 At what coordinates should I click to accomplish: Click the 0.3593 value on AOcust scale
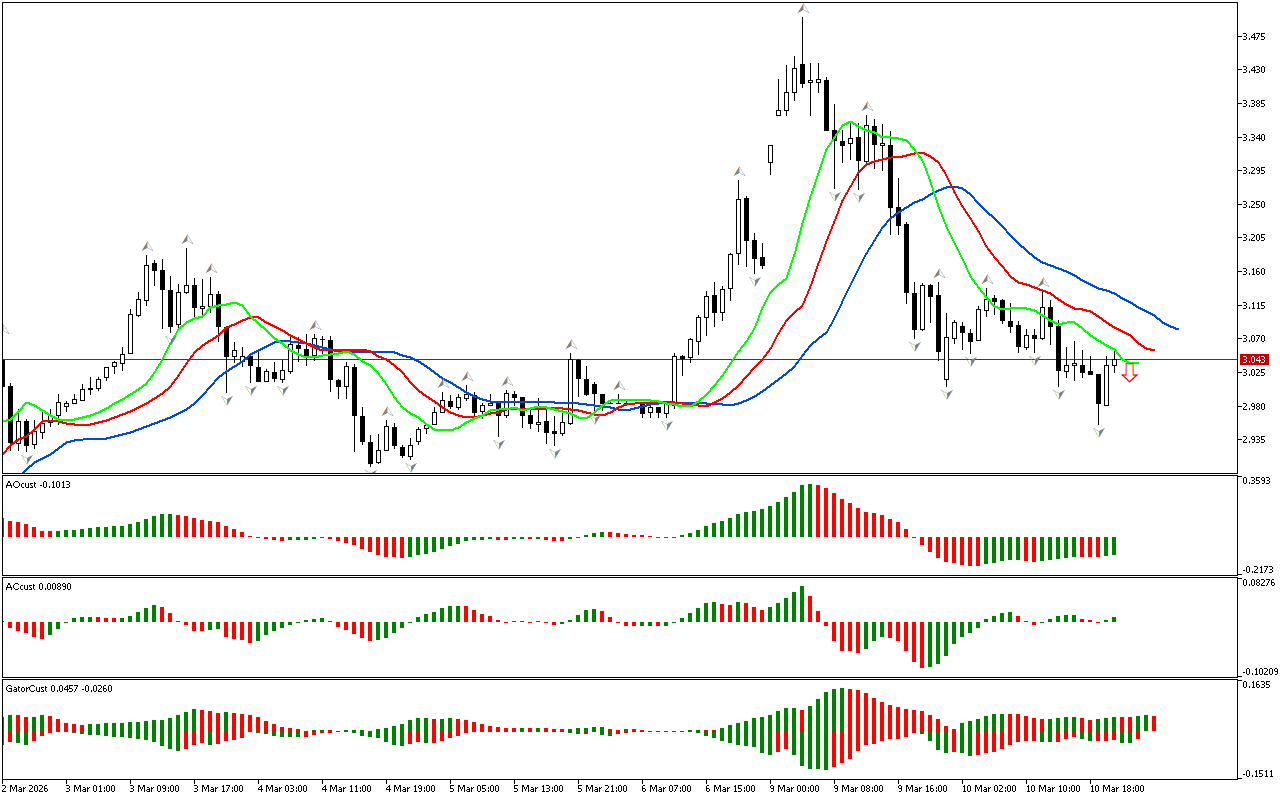[x=1256, y=481]
